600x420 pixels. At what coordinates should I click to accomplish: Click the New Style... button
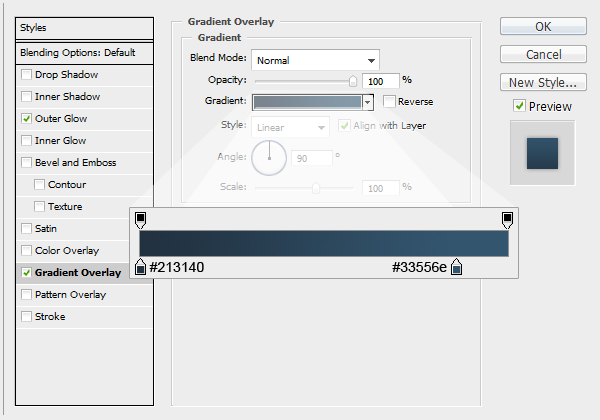(x=543, y=82)
